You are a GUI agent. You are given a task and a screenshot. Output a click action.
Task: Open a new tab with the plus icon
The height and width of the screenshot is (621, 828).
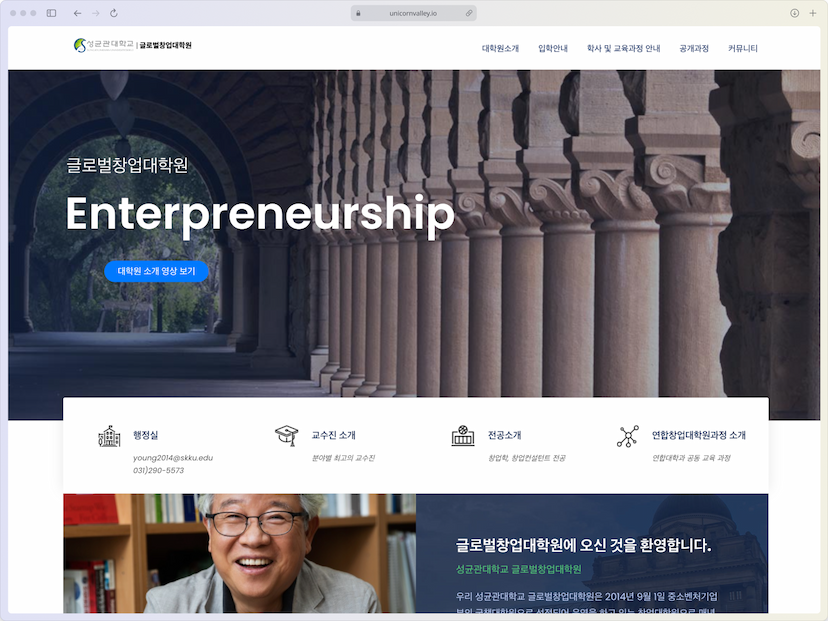coord(813,13)
